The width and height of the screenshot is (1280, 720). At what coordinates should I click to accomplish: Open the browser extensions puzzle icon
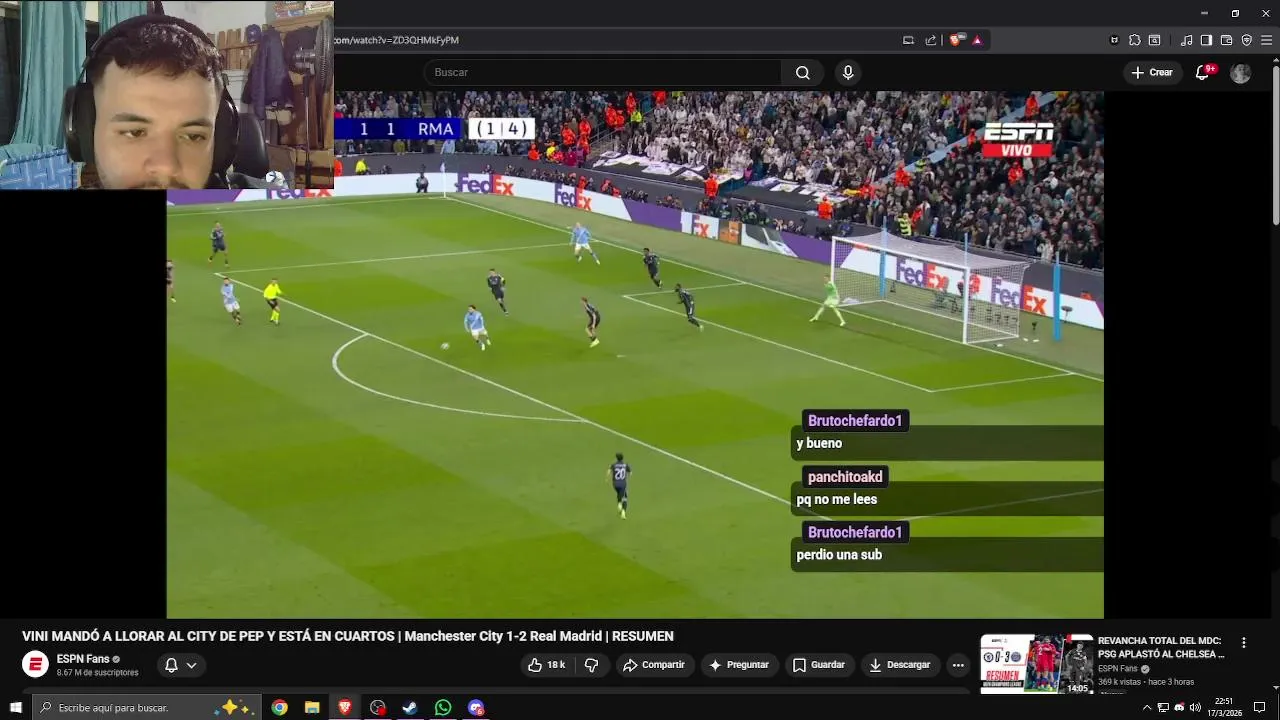click(1134, 40)
